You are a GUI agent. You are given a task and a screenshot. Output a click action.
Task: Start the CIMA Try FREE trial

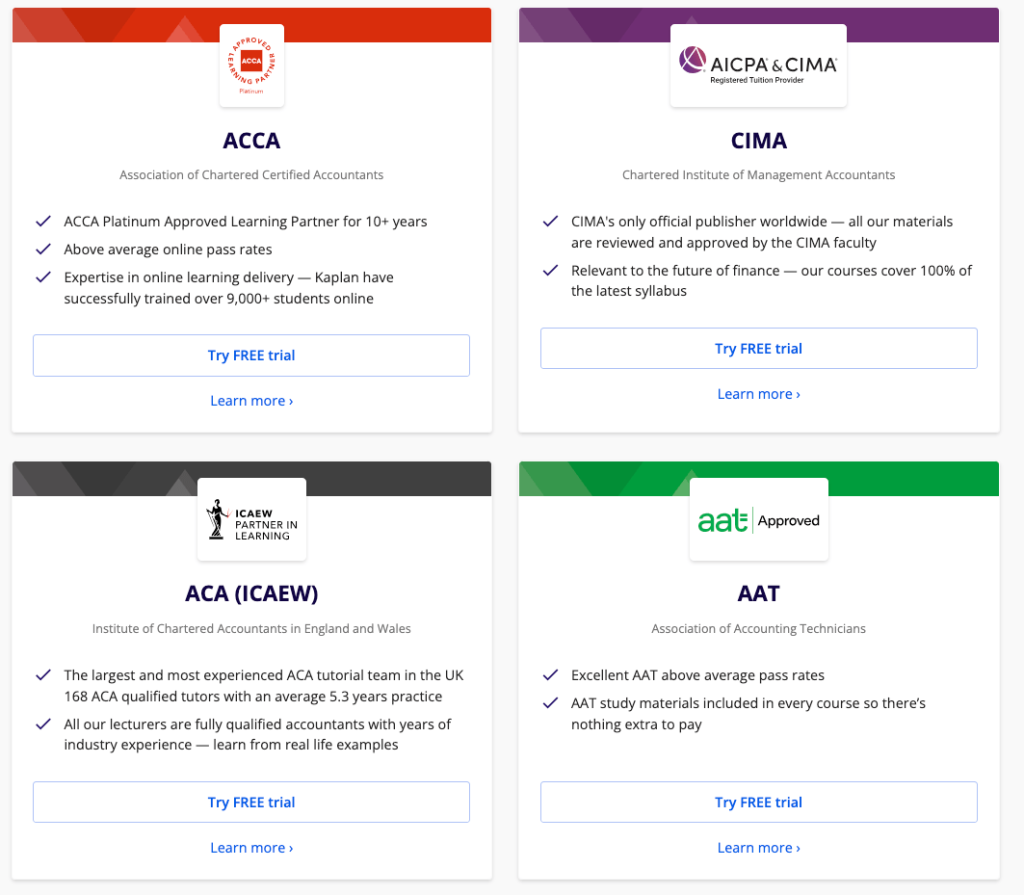tap(758, 348)
